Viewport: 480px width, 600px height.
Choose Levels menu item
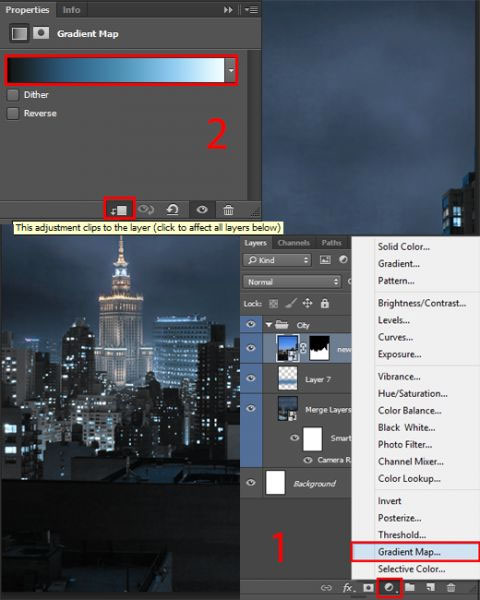click(x=393, y=320)
